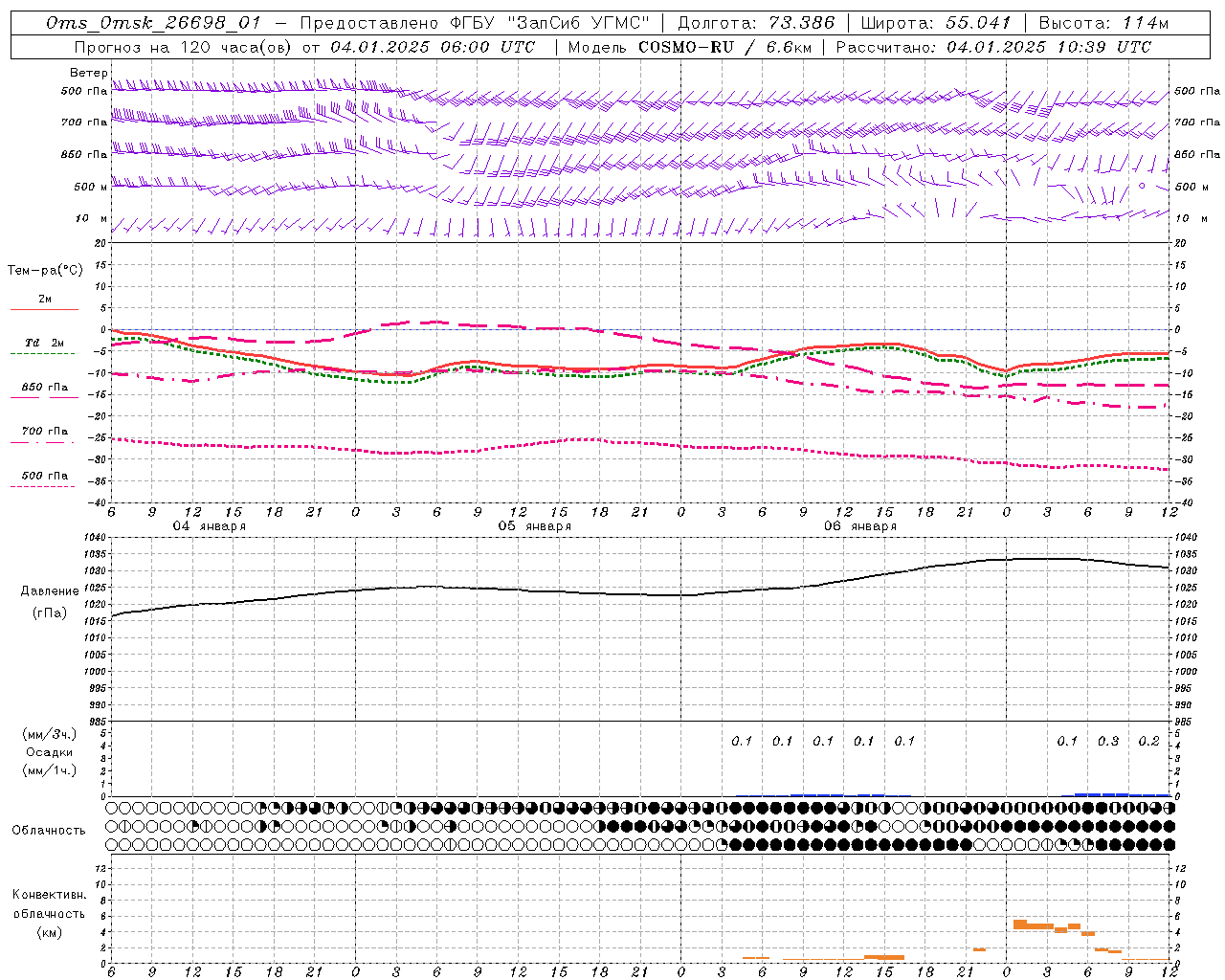Click the (гПа) unit under Давление
The image size is (1225, 980).
(x=50, y=613)
